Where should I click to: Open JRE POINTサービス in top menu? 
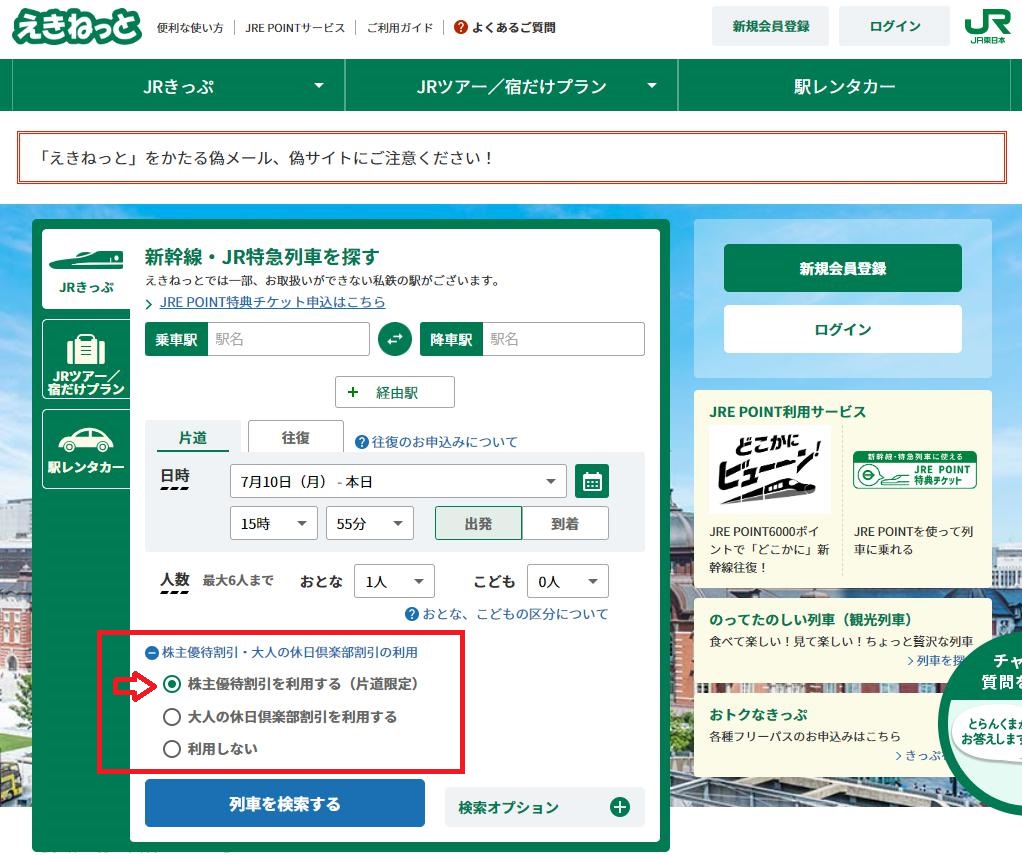(x=295, y=27)
